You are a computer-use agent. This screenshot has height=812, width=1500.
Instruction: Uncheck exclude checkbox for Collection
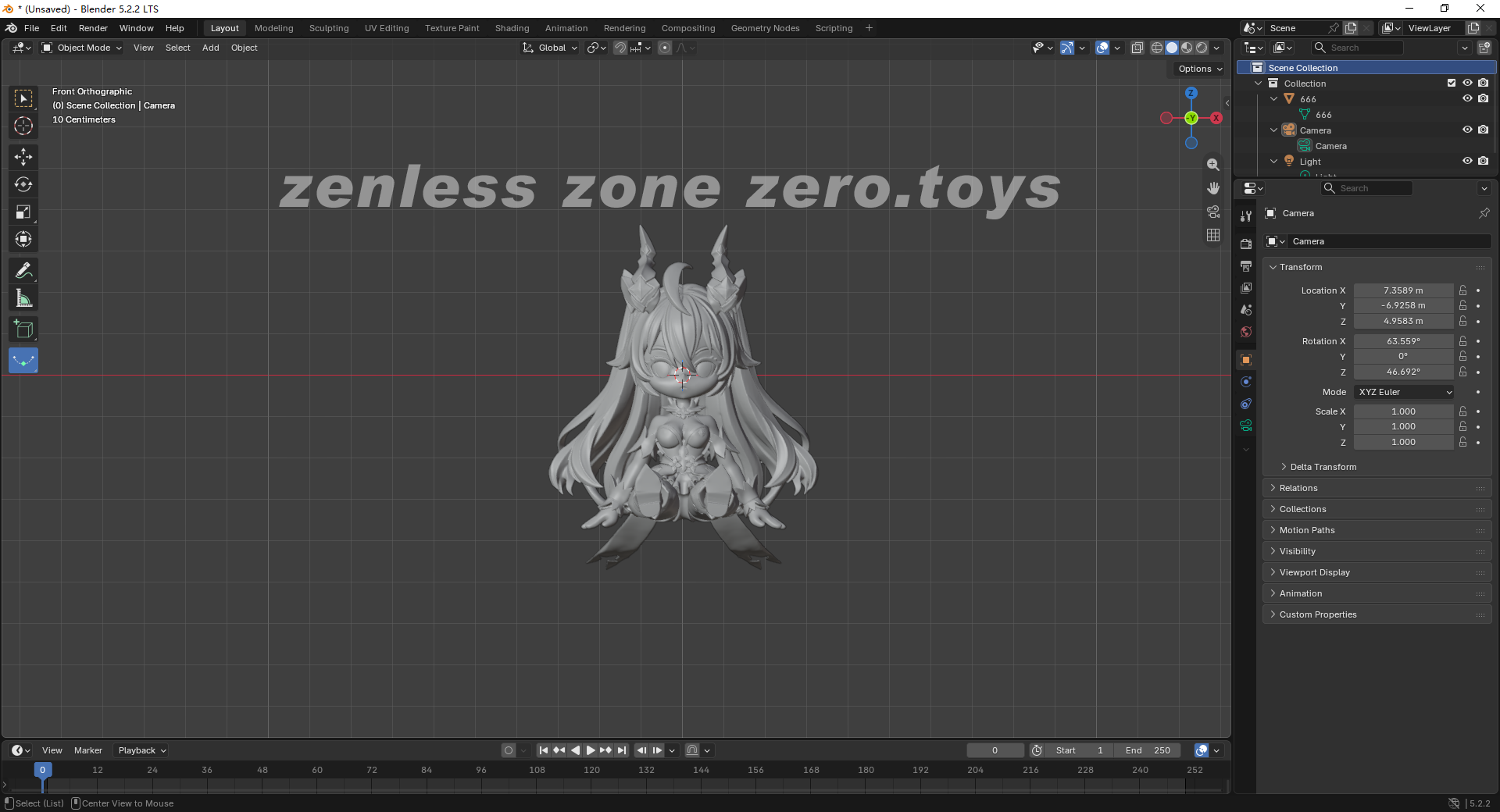click(1452, 83)
